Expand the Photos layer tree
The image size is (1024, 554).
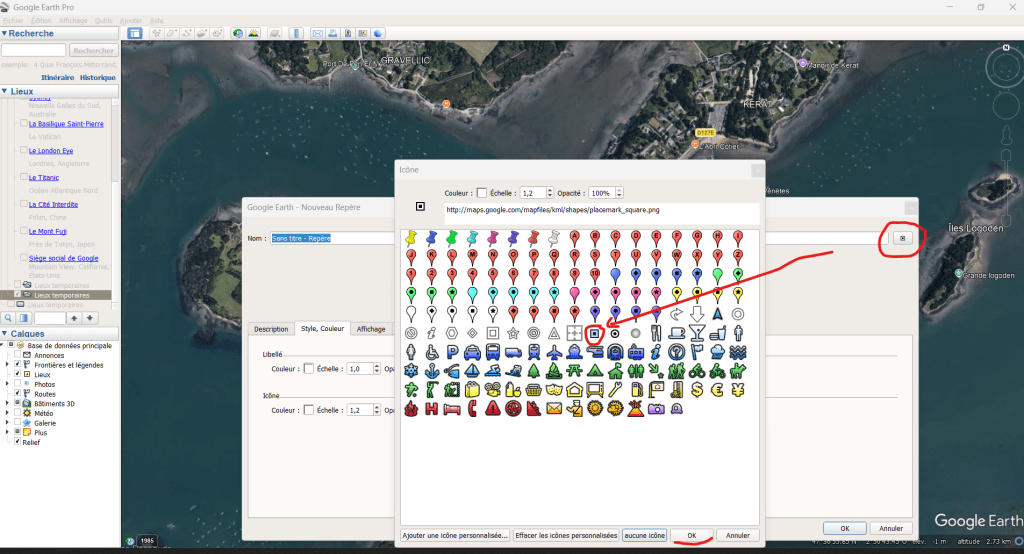point(7,384)
